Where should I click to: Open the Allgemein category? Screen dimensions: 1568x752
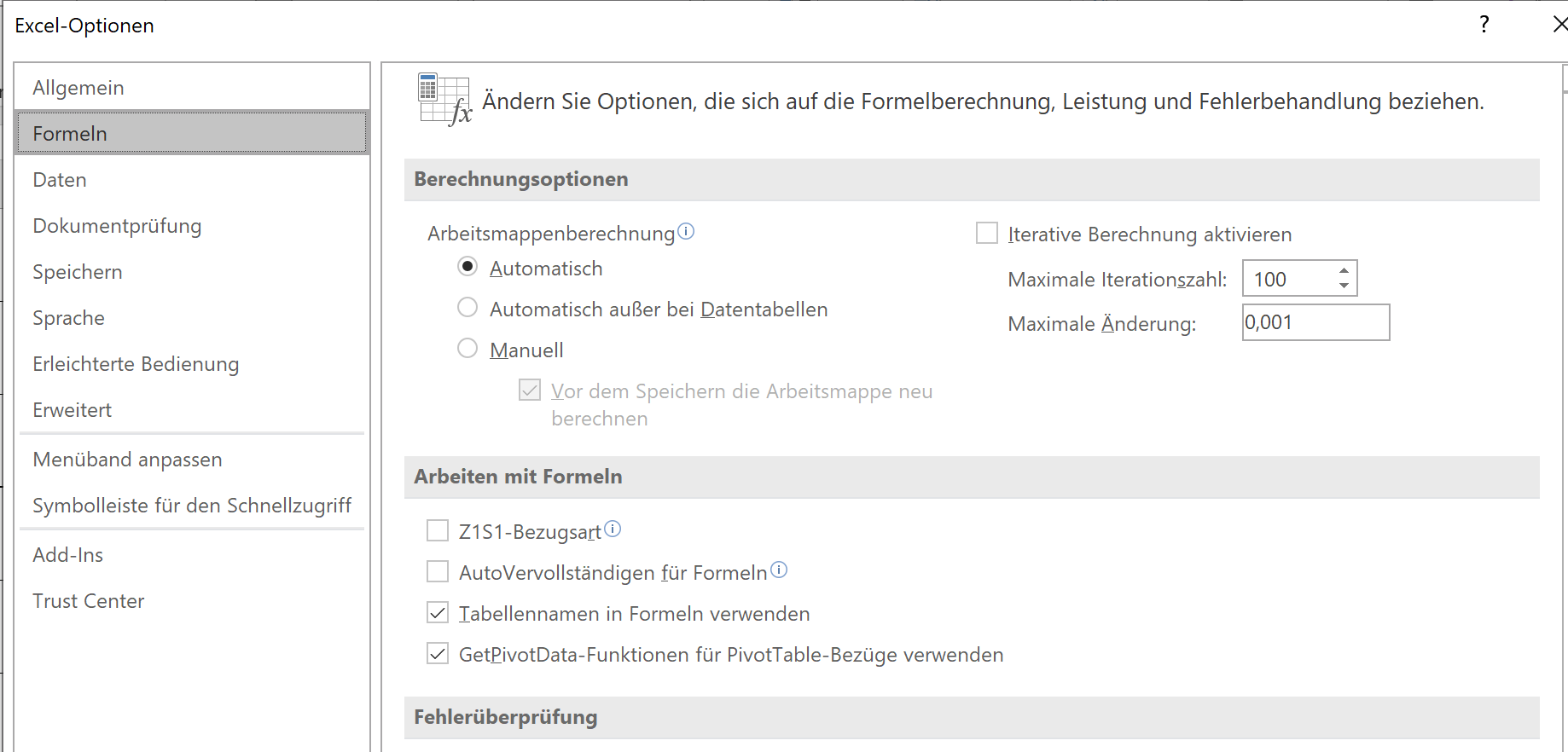point(192,88)
